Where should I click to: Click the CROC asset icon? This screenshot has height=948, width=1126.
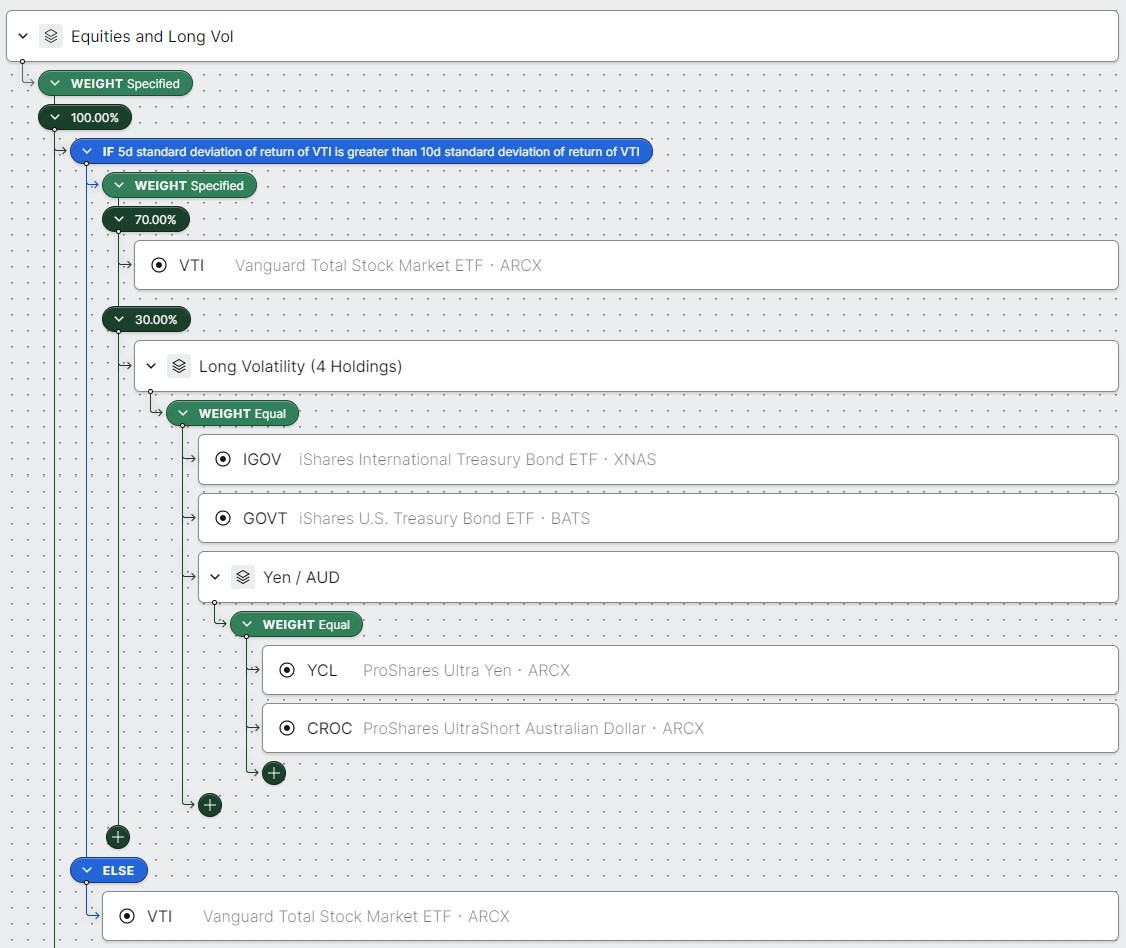(287, 728)
